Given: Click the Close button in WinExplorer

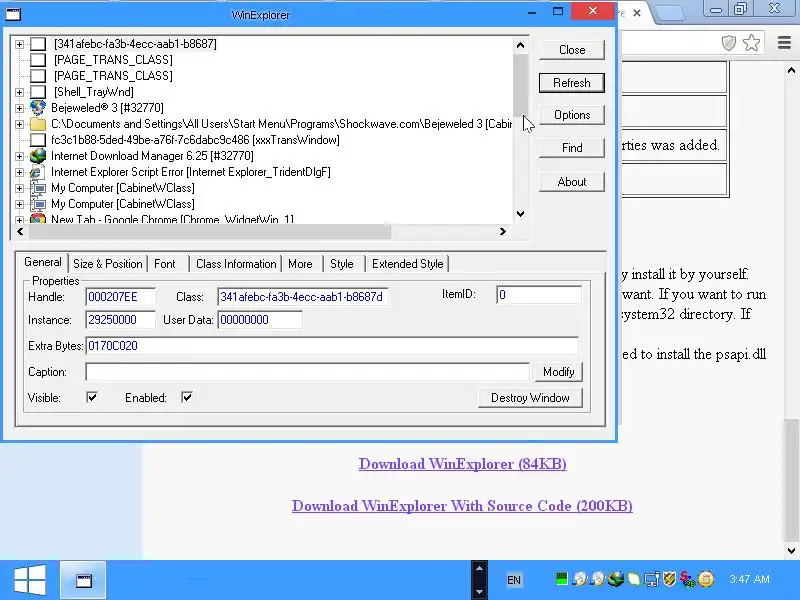Looking at the screenshot, I should (x=571, y=50).
